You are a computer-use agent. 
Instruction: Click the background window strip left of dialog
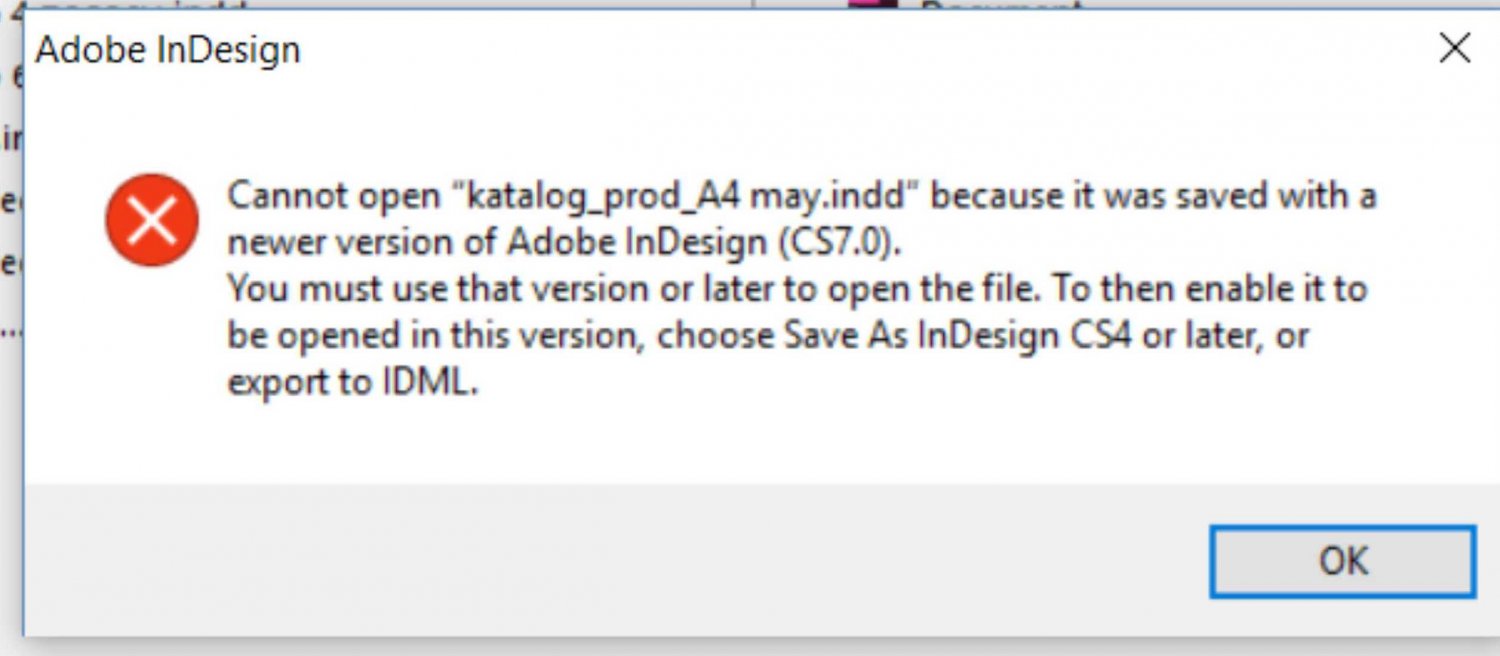[11, 300]
